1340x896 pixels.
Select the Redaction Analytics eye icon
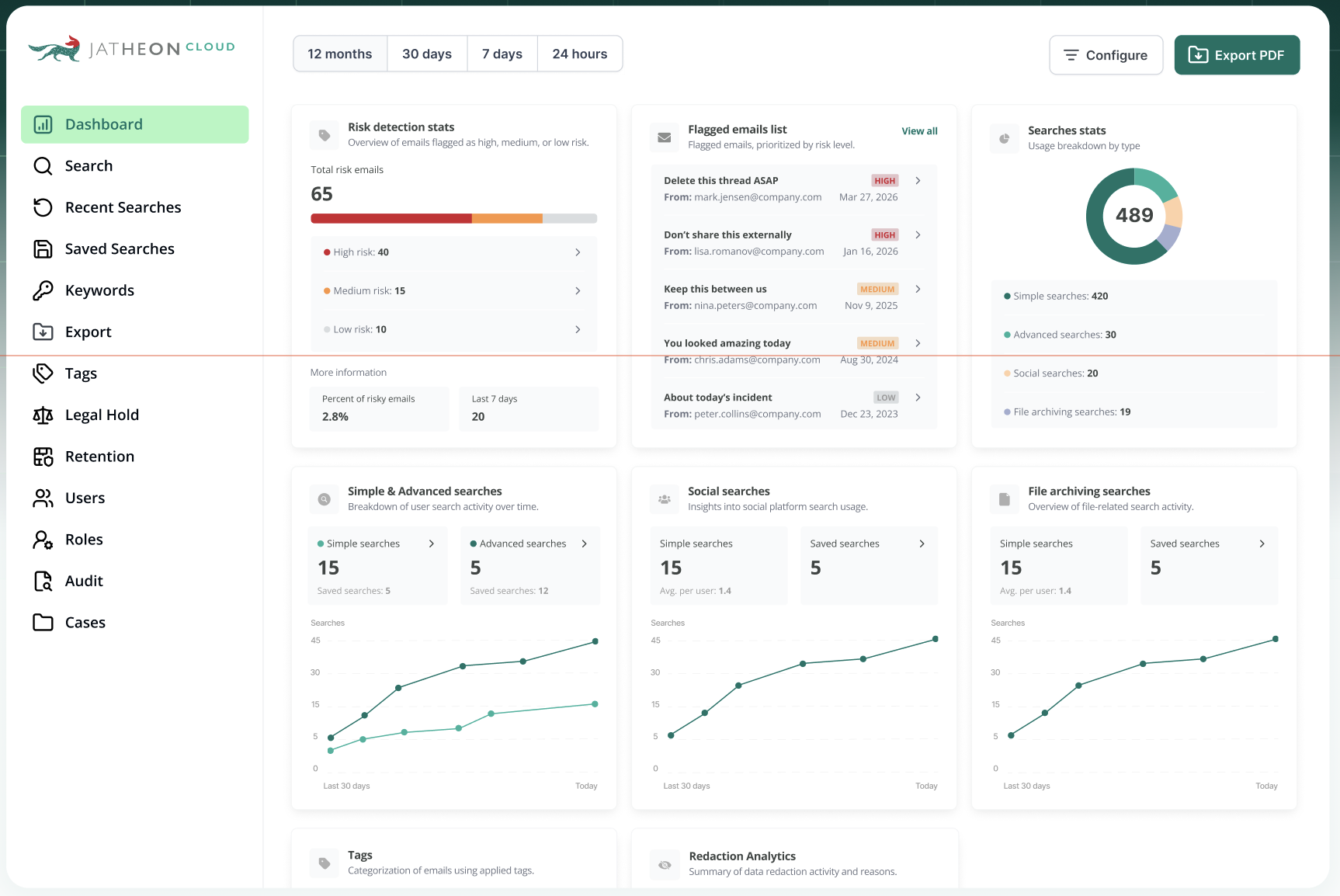(x=665, y=864)
